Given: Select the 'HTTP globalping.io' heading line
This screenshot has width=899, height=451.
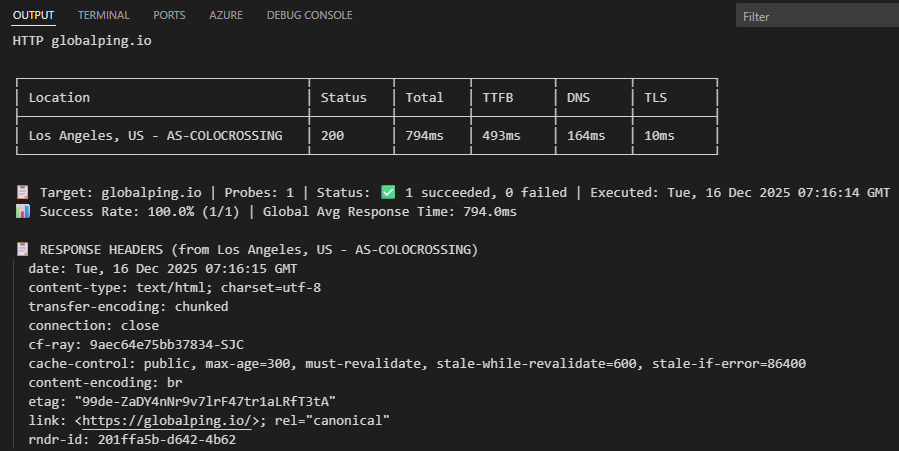Looking at the screenshot, I should (x=82, y=41).
